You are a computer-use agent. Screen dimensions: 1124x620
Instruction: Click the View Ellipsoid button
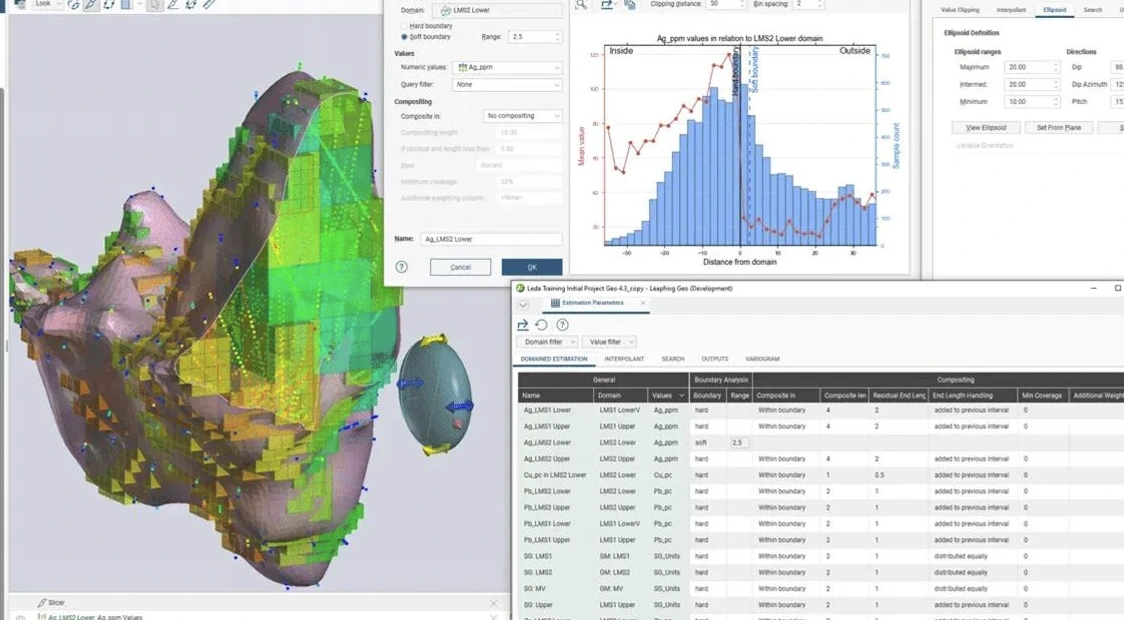(986, 128)
